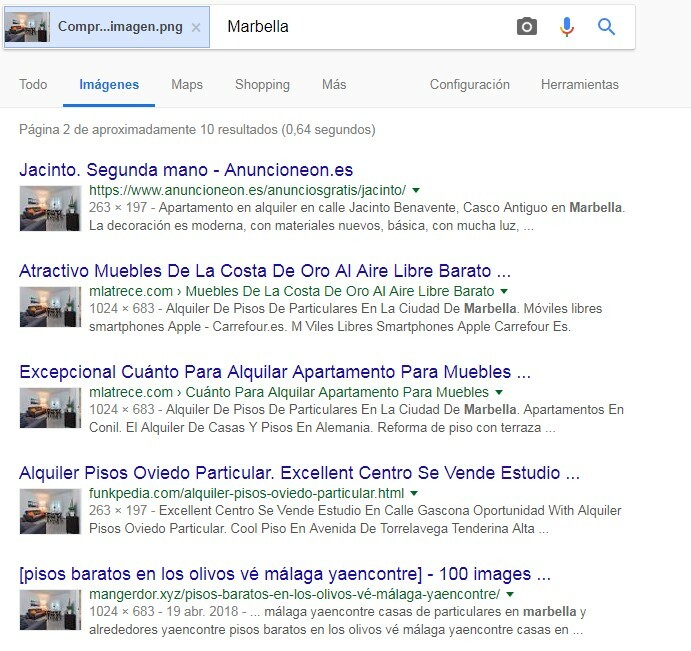Click the microphone voice search icon
The height and width of the screenshot is (651, 691).
[x=567, y=27]
